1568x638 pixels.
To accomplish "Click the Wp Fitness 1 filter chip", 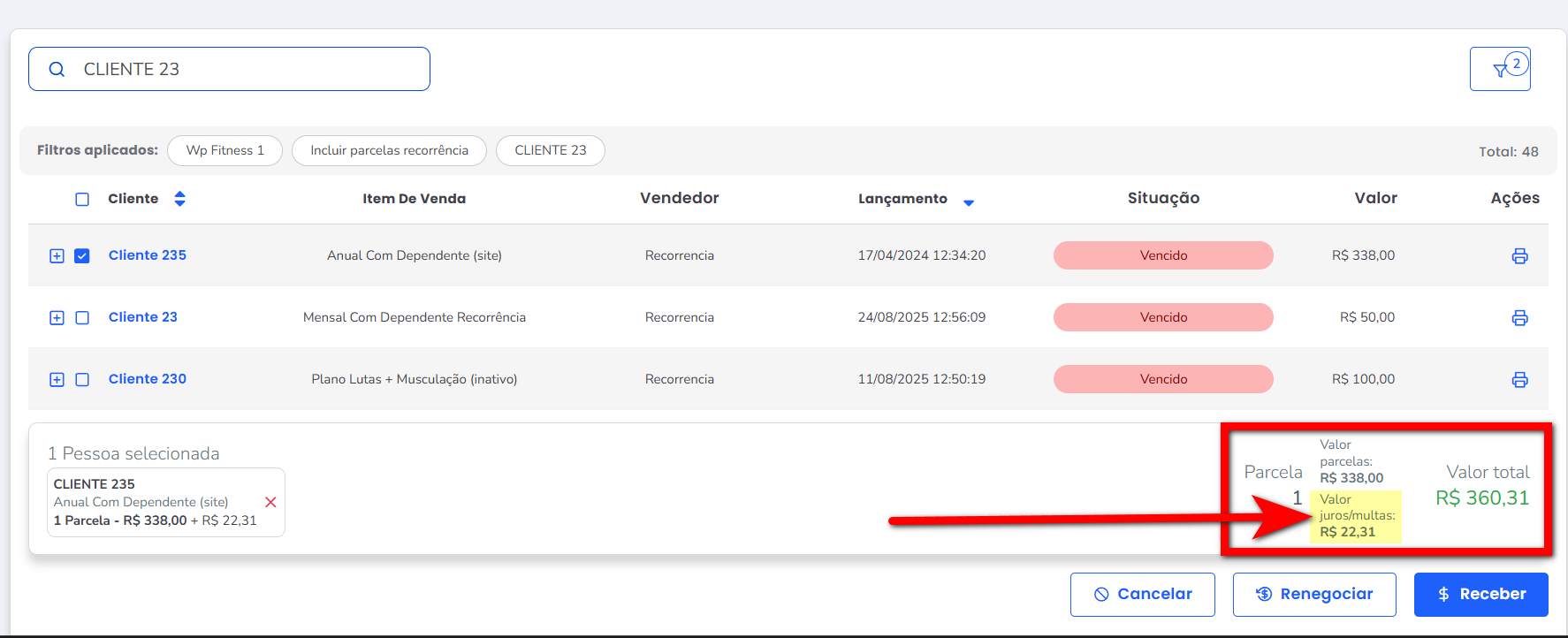I will click(x=225, y=150).
